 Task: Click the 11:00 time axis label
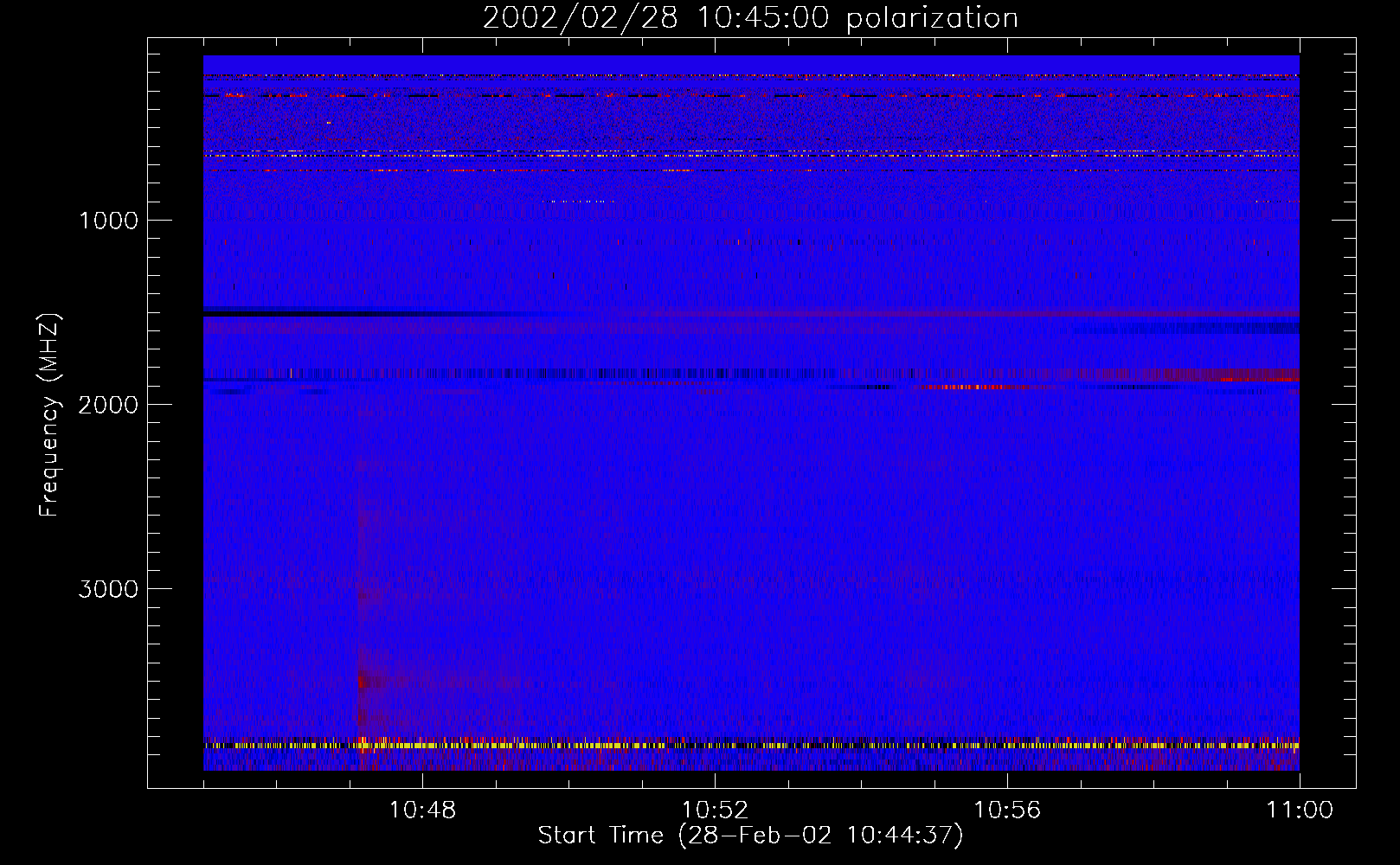(1300, 811)
